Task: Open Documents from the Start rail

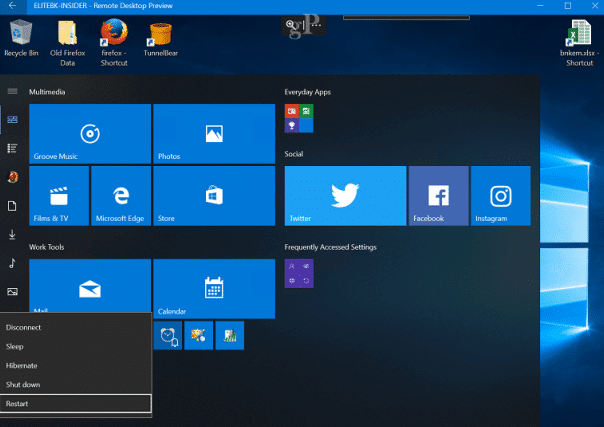Action: tap(12, 206)
